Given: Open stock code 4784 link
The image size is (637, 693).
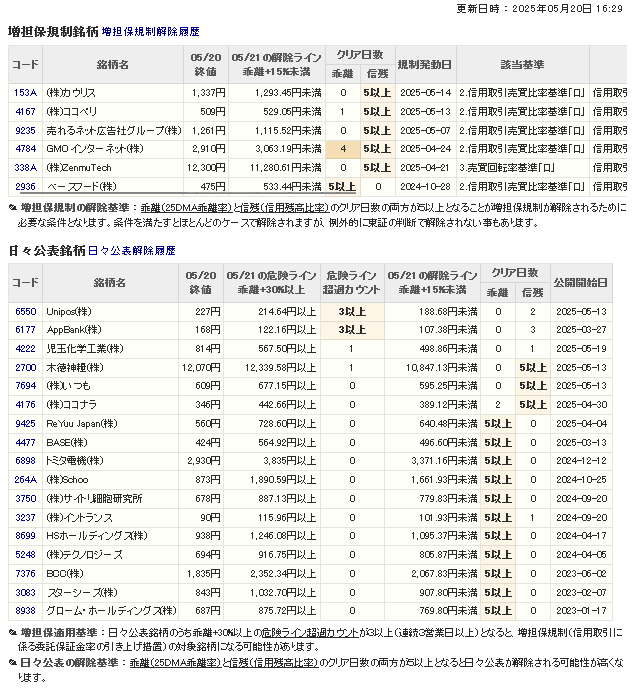Looking at the screenshot, I should (25, 149).
